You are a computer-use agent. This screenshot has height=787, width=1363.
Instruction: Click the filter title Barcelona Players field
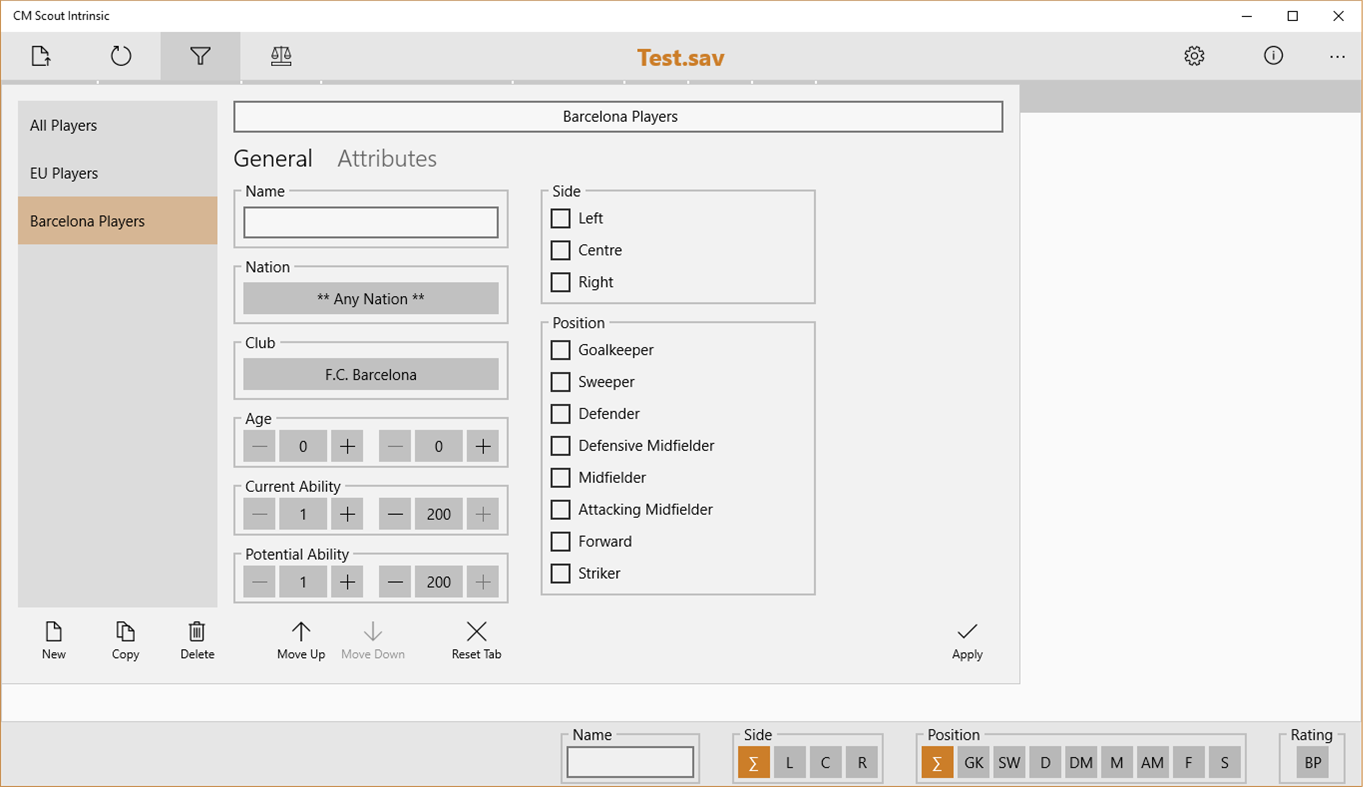(618, 116)
